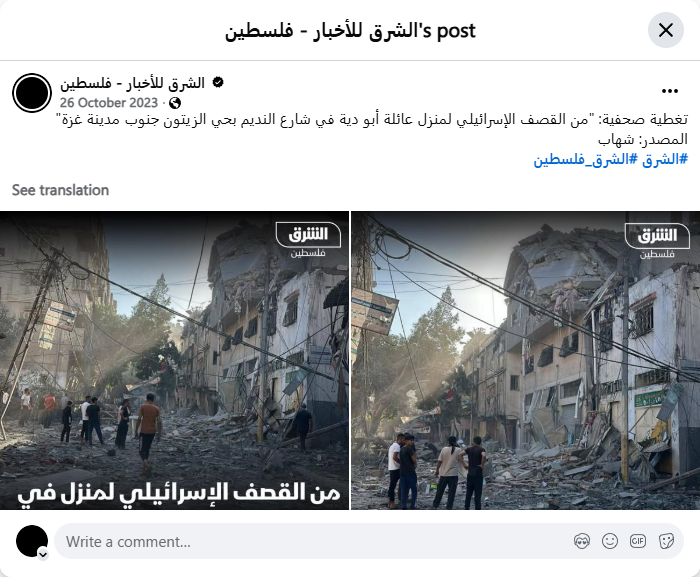
Task: Click the page name الشرق للأخبار - فلسطين
Action: pos(132,83)
